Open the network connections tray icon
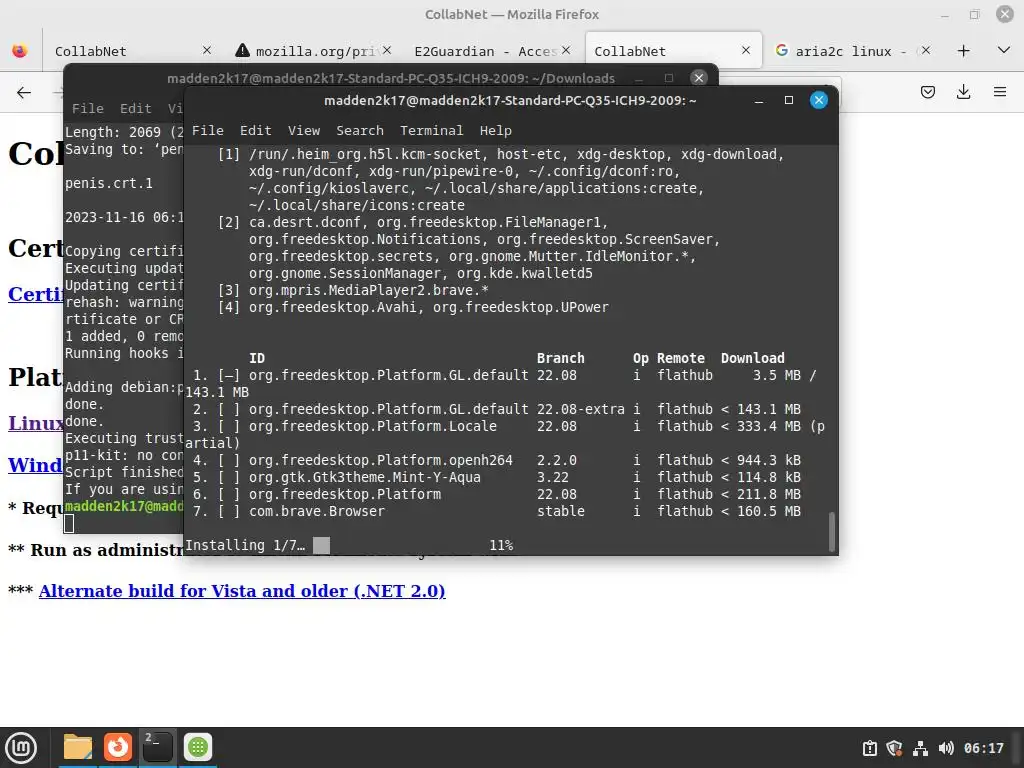1024x768 pixels. click(920, 748)
